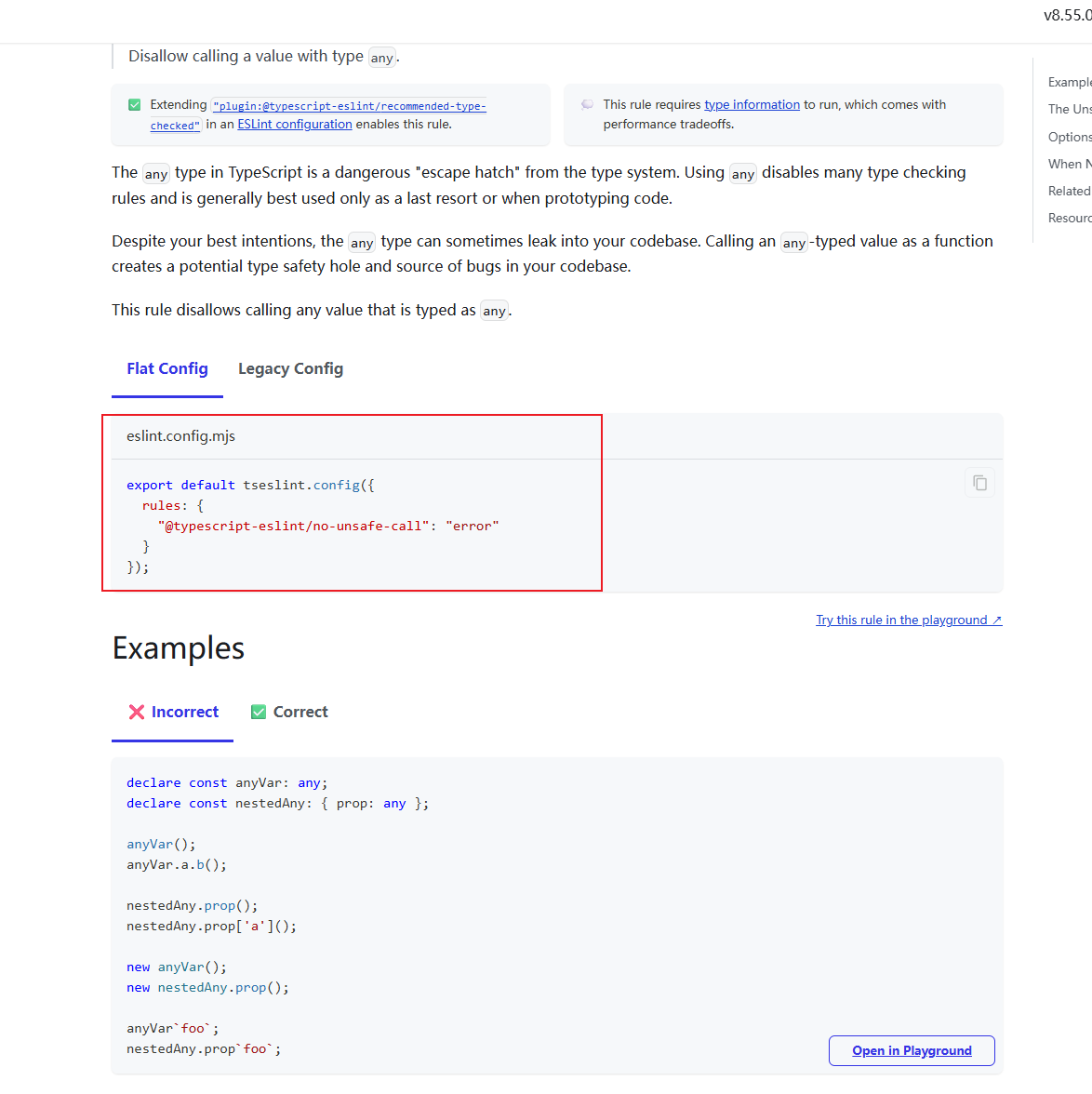Select the Incorrect examples tab
This screenshot has width=1092, height=1094.
tap(173, 712)
